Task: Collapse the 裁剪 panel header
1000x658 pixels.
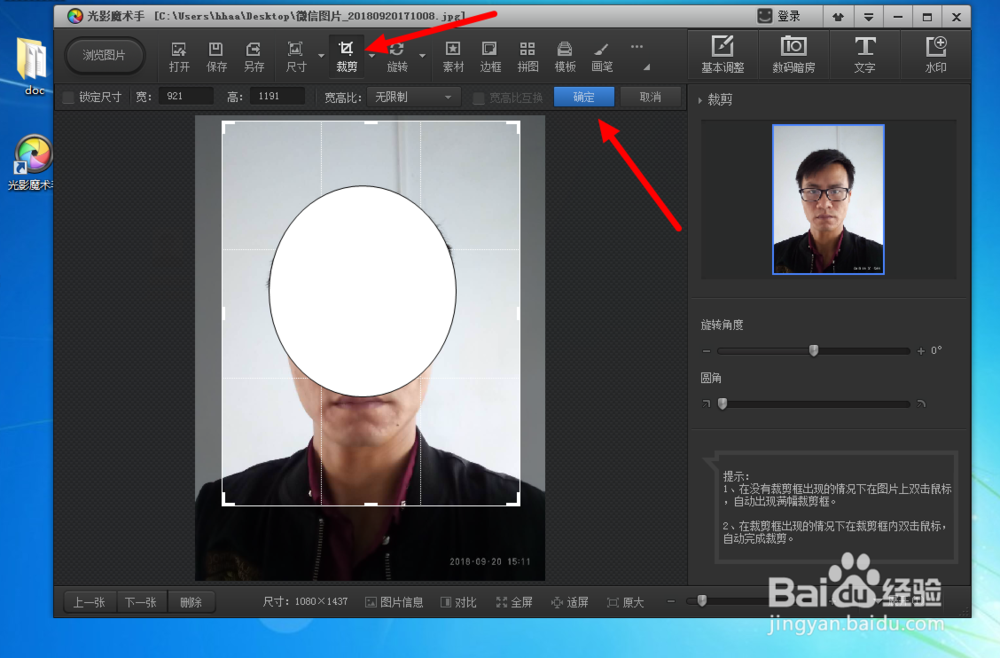Action: (x=716, y=99)
